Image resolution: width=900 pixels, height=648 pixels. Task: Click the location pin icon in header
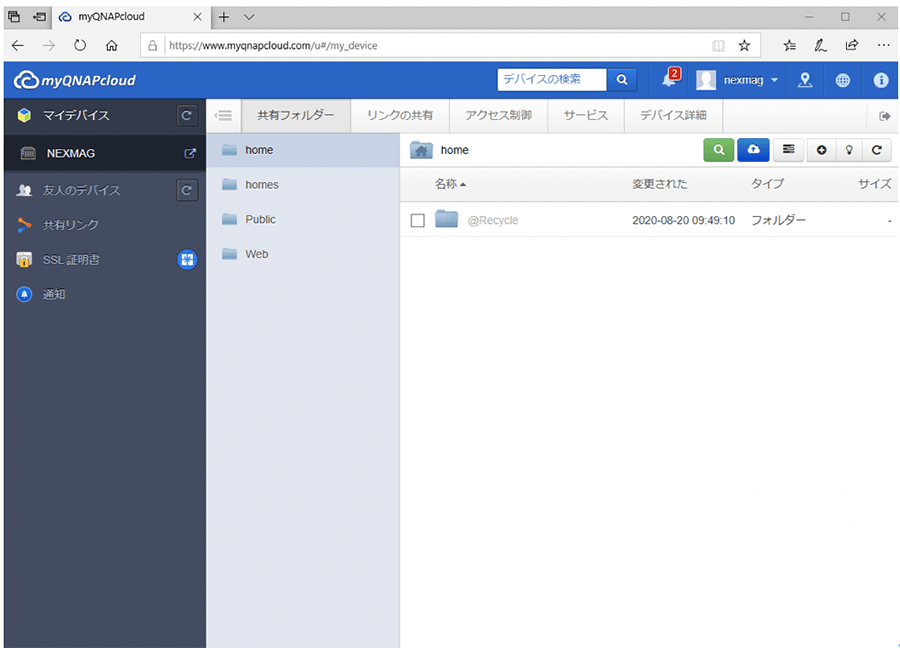pos(805,80)
